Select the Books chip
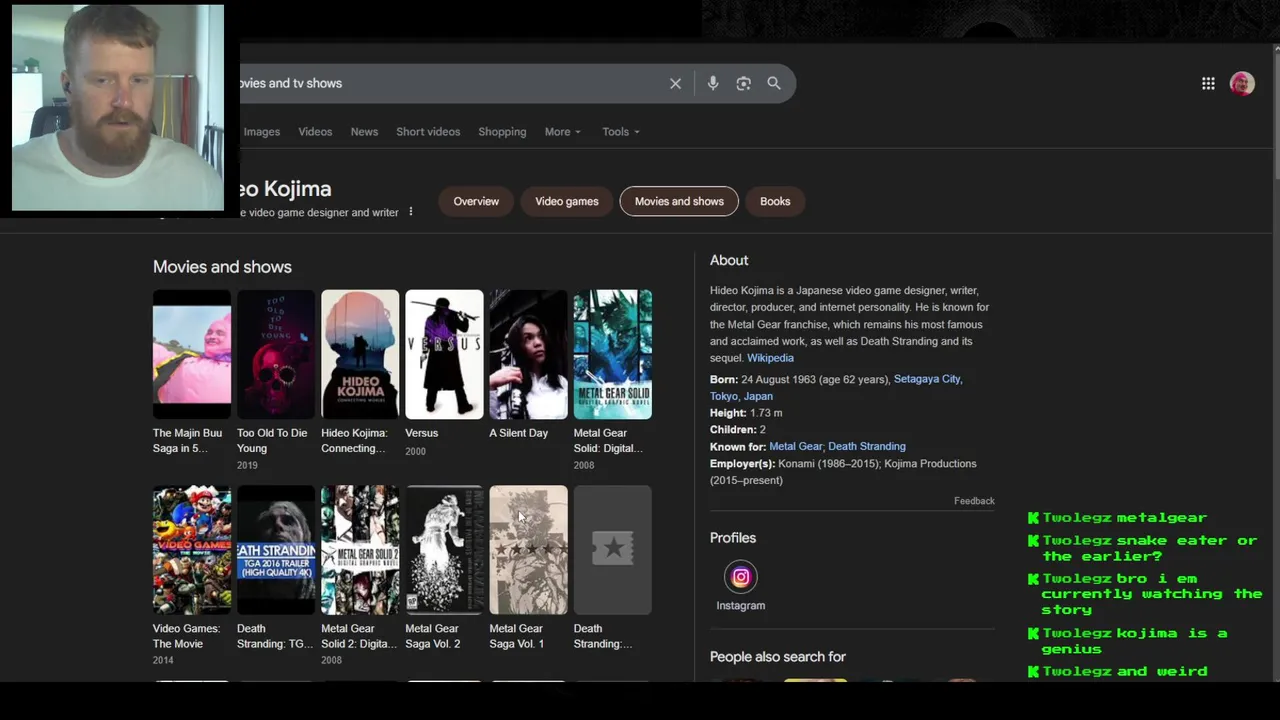Image resolution: width=1280 pixels, height=720 pixels. (775, 201)
